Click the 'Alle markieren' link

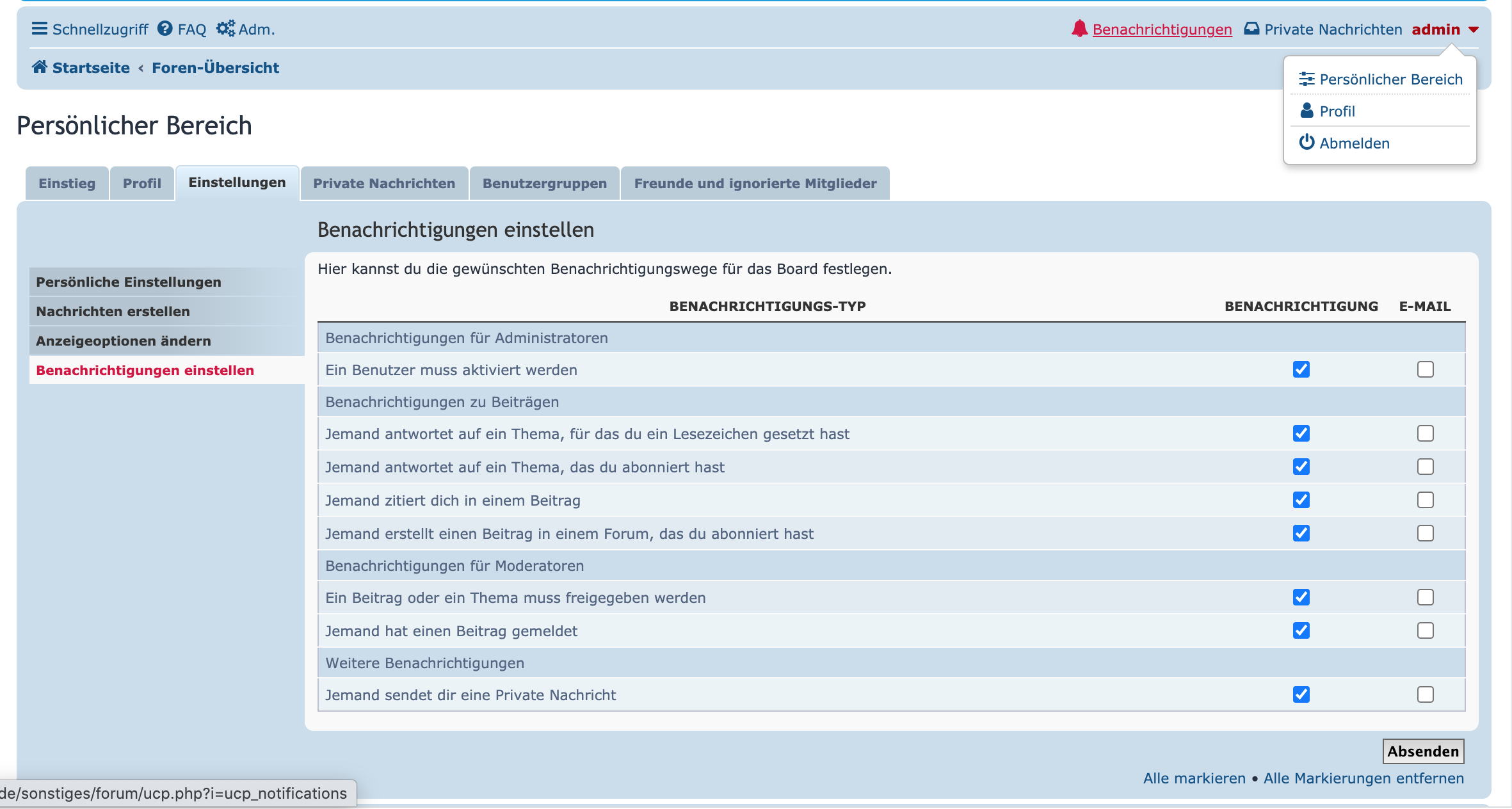1194,778
